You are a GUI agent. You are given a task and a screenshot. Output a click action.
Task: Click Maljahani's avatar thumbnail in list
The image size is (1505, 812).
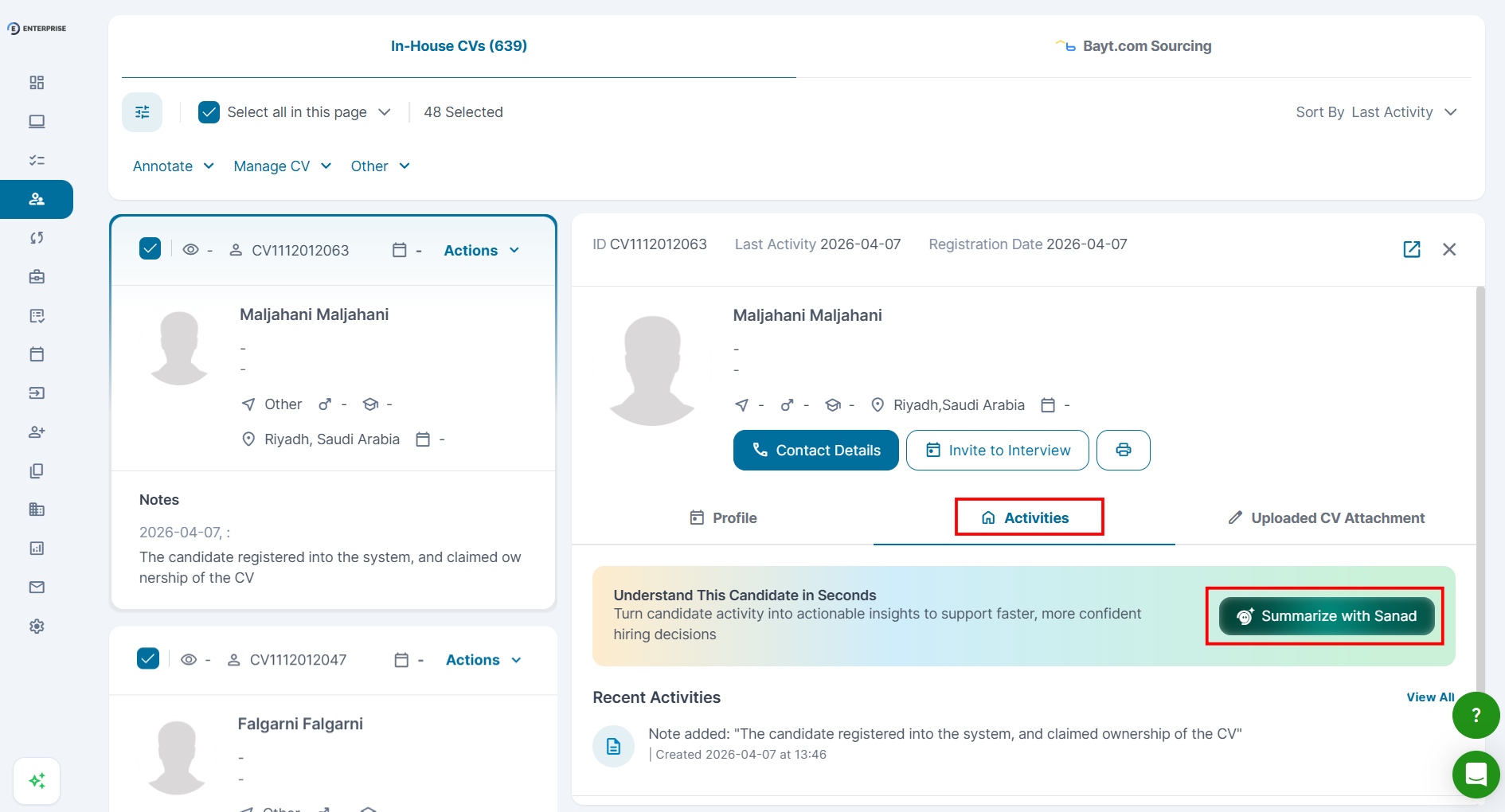179,348
